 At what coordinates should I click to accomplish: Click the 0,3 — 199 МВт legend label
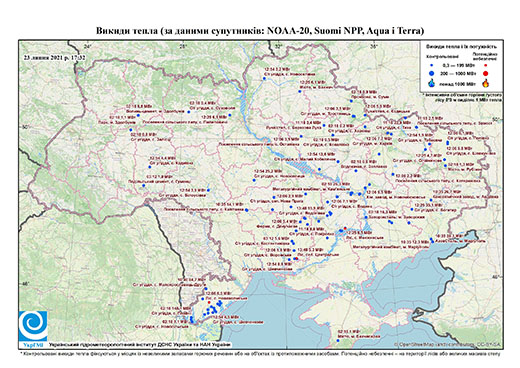457,65
